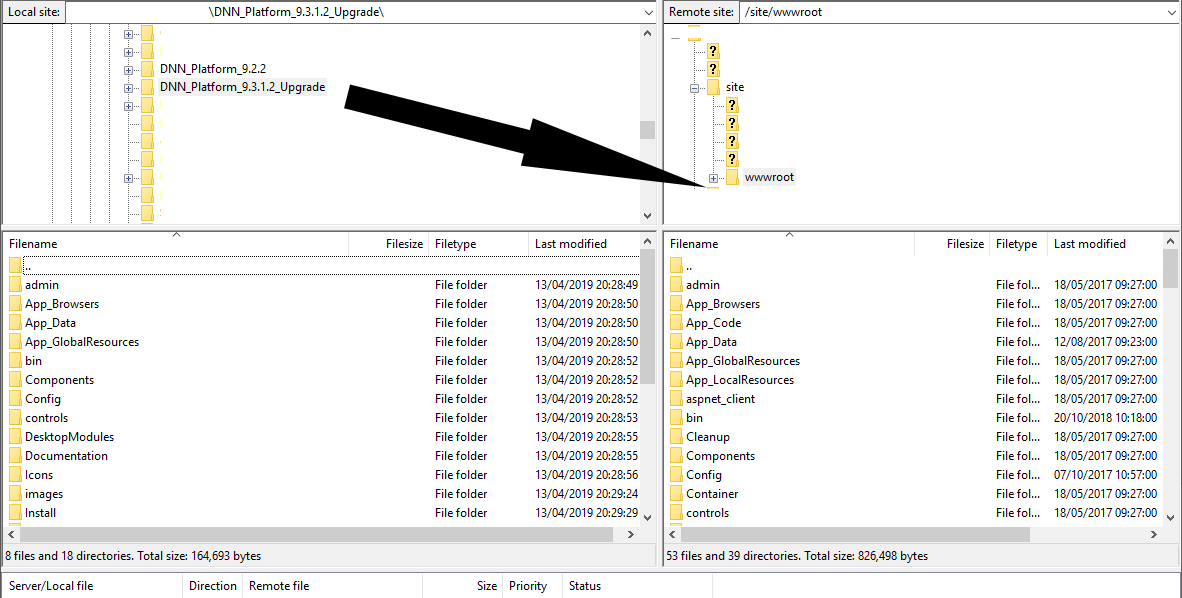Click the local DesktopModules folder icon
Viewport: 1182px width, 598px height.
pyautogui.click(x=15, y=437)
